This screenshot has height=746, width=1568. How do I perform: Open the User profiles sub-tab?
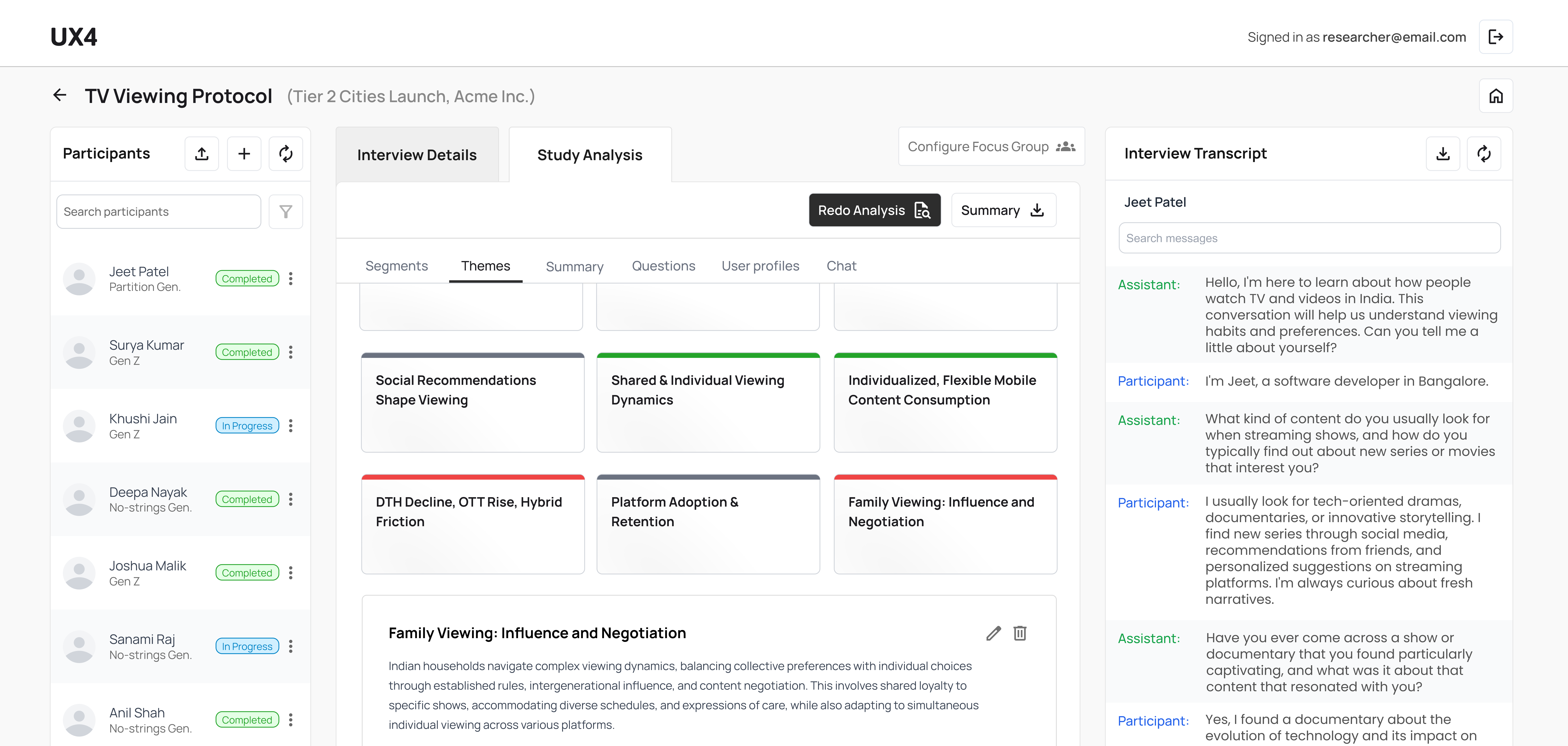pos(760,266)
